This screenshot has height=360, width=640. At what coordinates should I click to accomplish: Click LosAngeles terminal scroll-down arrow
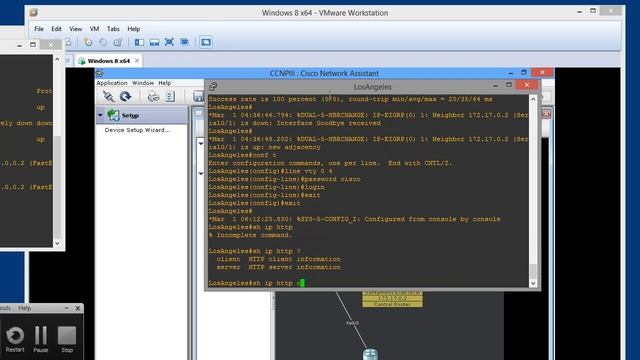[533, 283]
